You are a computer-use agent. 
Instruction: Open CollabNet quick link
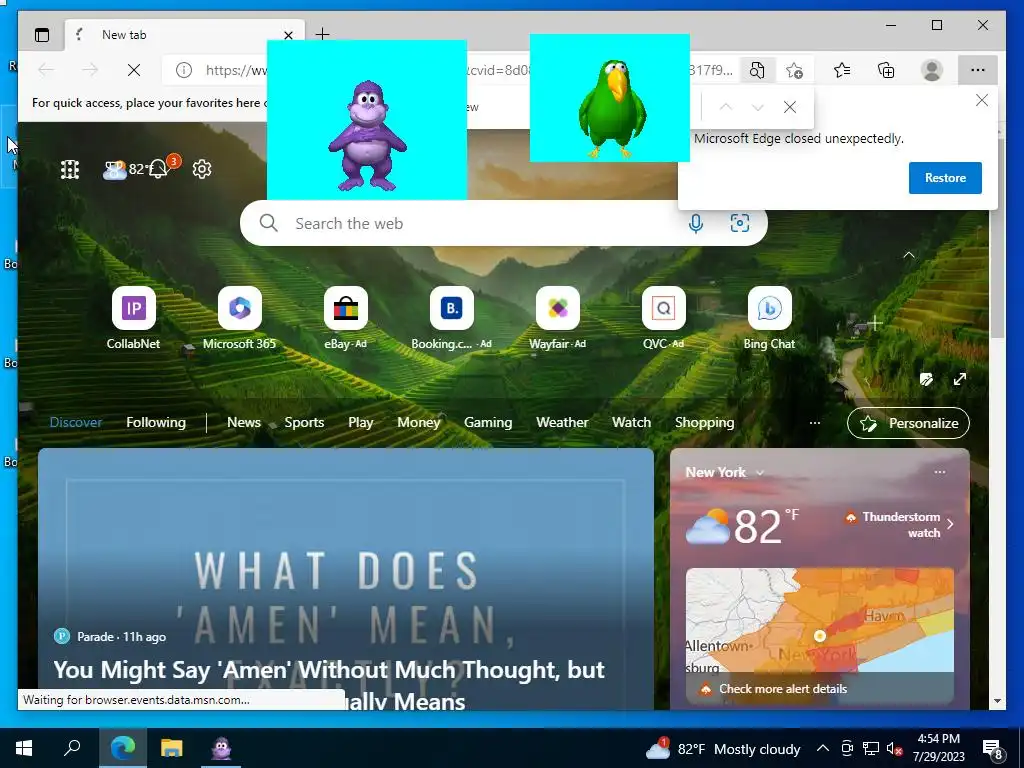(133, 318)
